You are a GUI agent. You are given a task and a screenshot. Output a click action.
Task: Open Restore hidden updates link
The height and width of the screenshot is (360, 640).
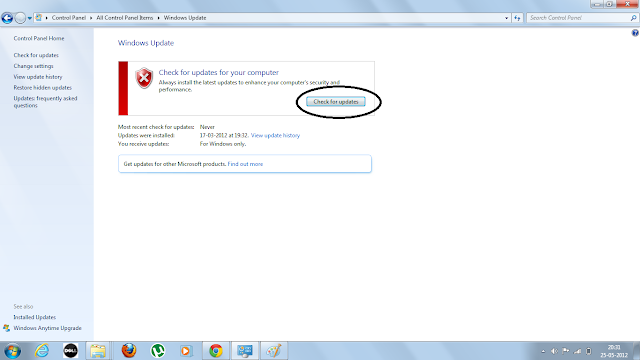(42, 88)
